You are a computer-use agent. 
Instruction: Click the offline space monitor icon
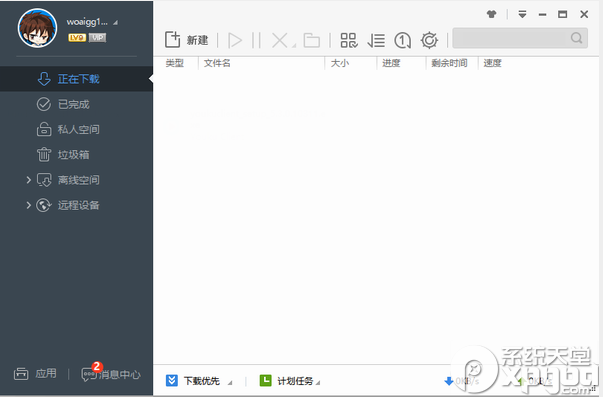click(44, 180)
